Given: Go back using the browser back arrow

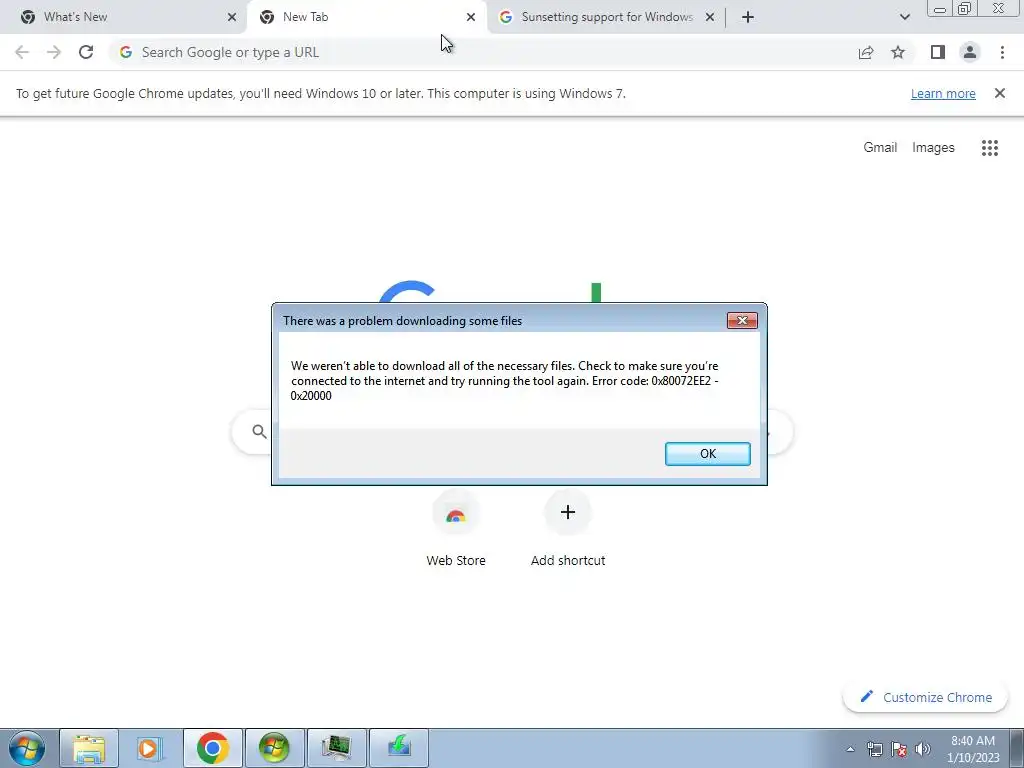Looking at the screenshot, I should pos(22,52).
